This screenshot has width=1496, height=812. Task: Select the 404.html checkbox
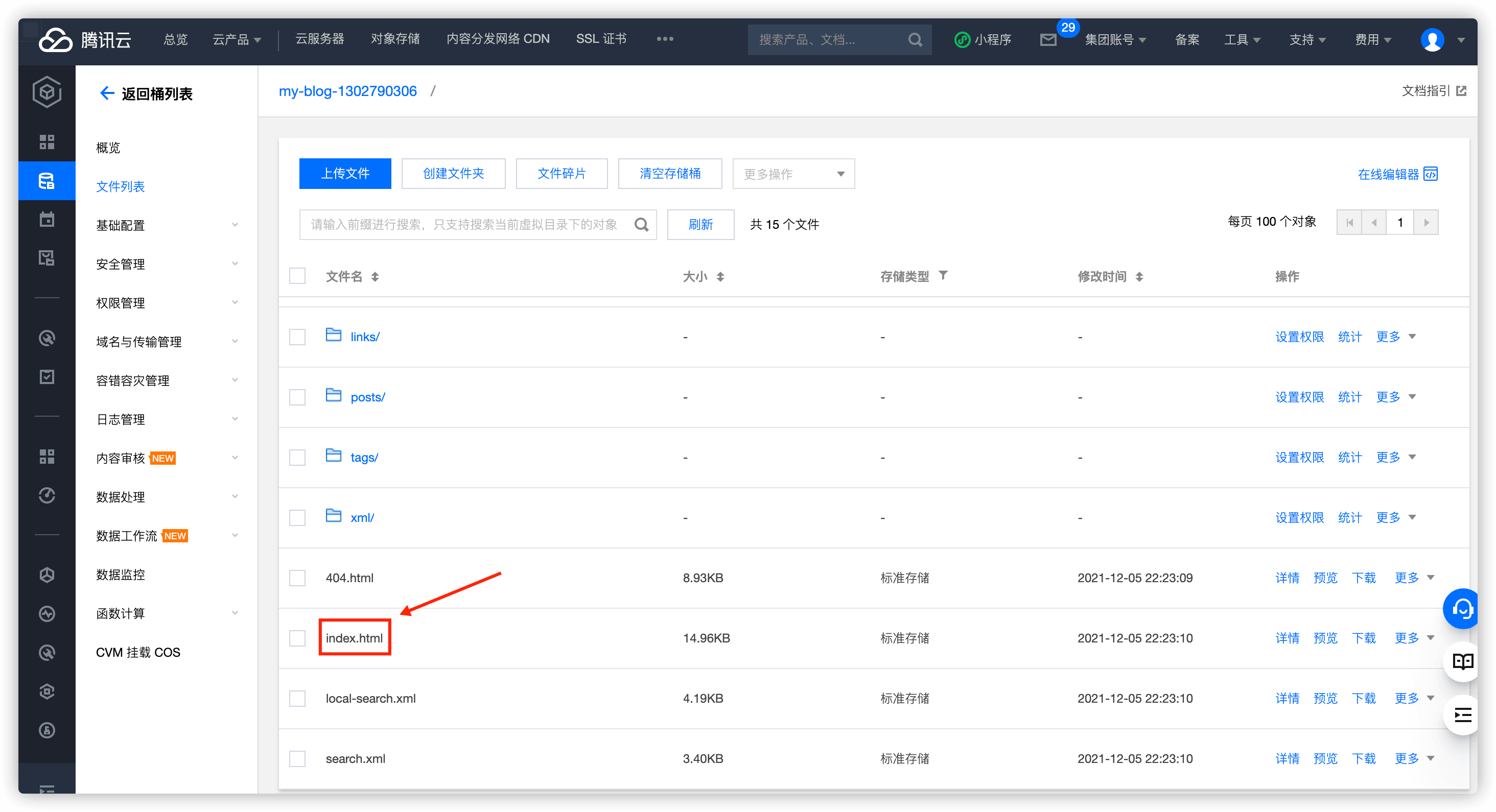coord(297,578)
